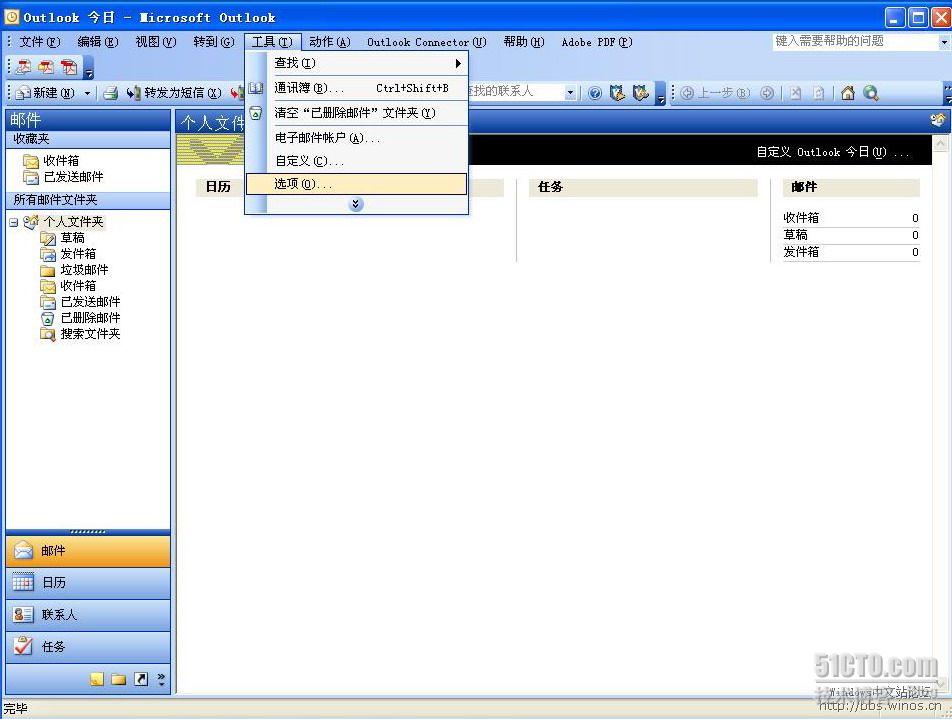Click the Home house icon in toolbar
The height and width of the screenshot is (719, 952).
click(x=848, y=93)
